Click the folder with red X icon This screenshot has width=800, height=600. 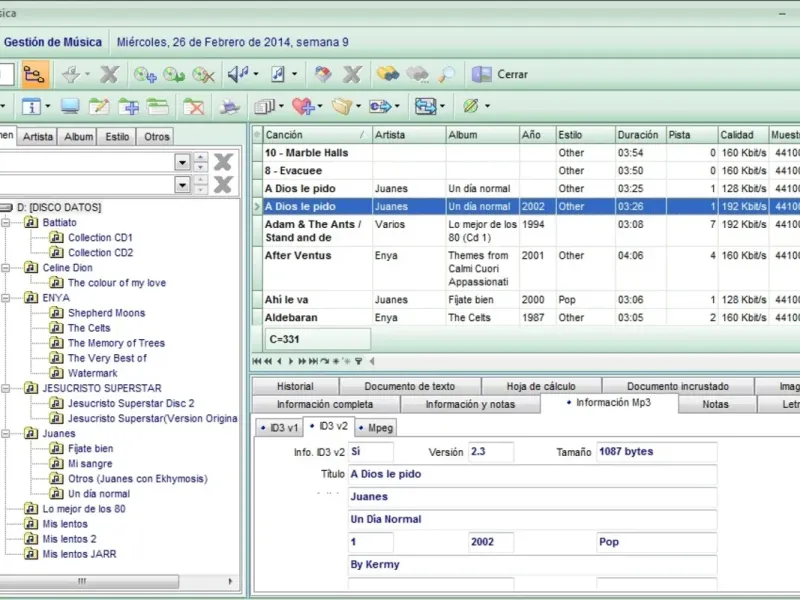194,106
